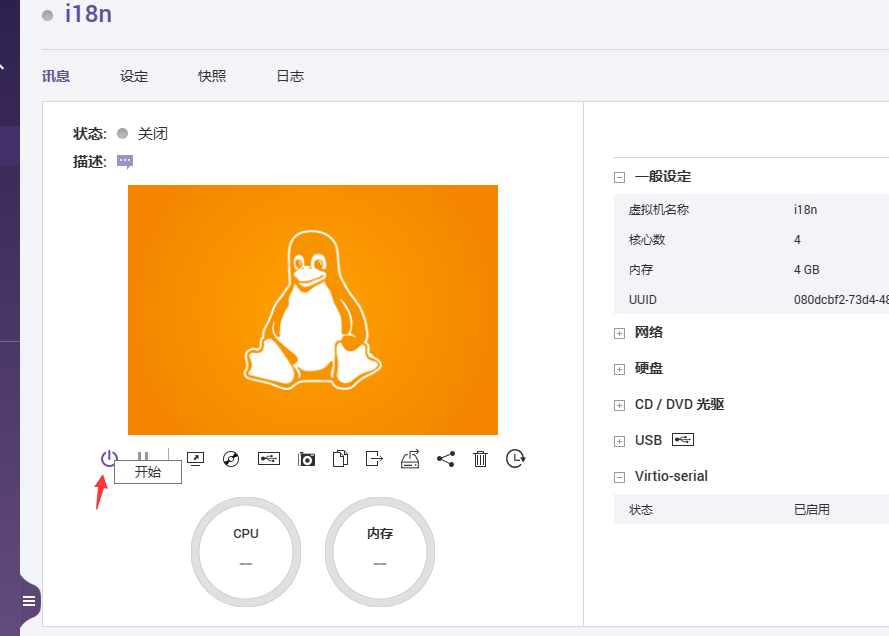Click the CPU usage gauge
The height and width of the screenshot is (636, 889).
[x=246, y=552]
